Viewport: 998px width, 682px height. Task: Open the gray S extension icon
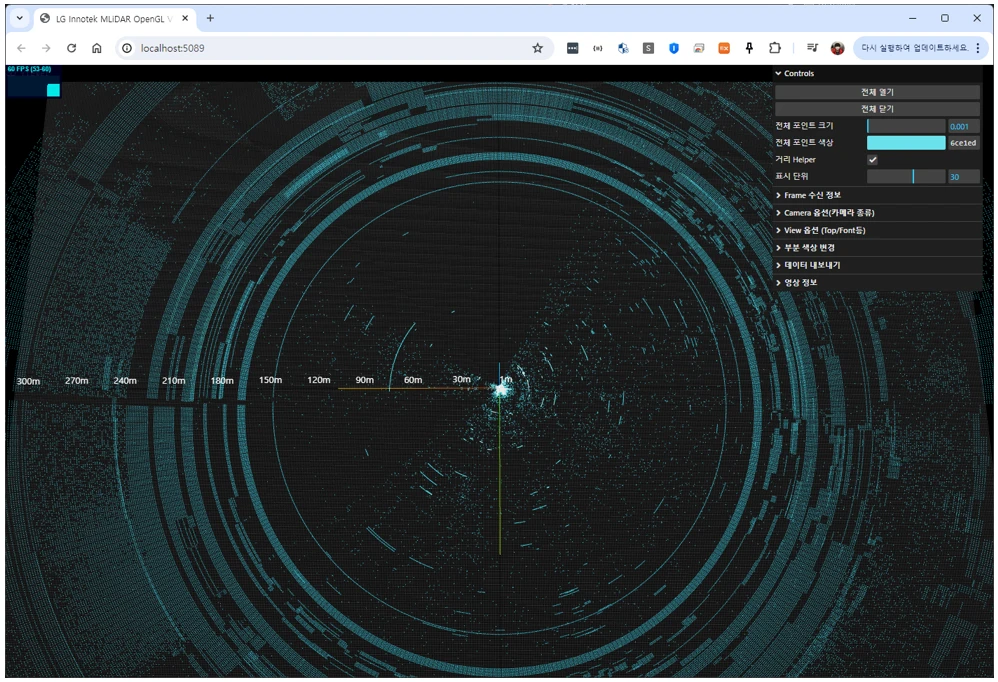click(648, 48)
